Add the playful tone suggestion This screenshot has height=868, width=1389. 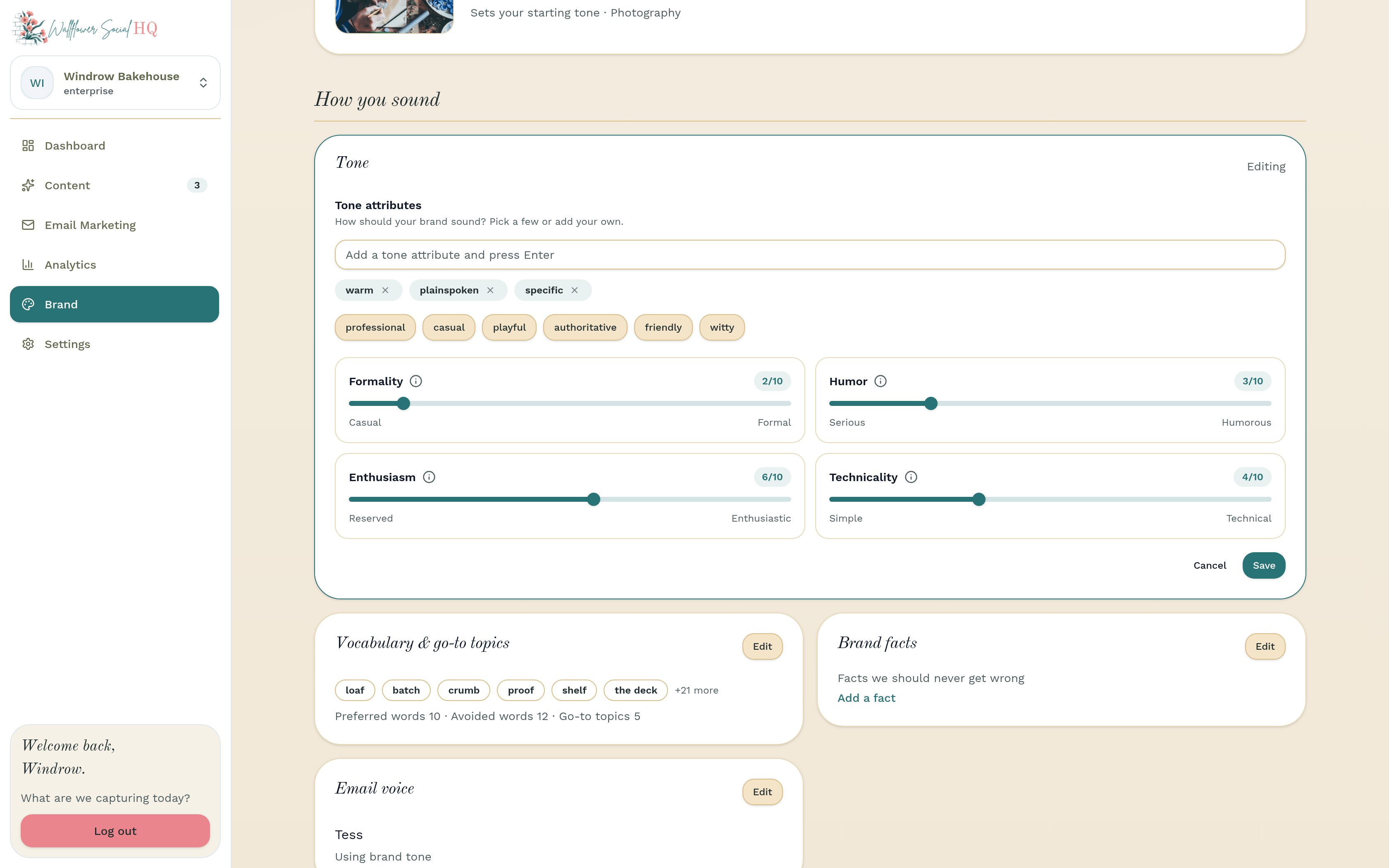click(x=509, y=327)
